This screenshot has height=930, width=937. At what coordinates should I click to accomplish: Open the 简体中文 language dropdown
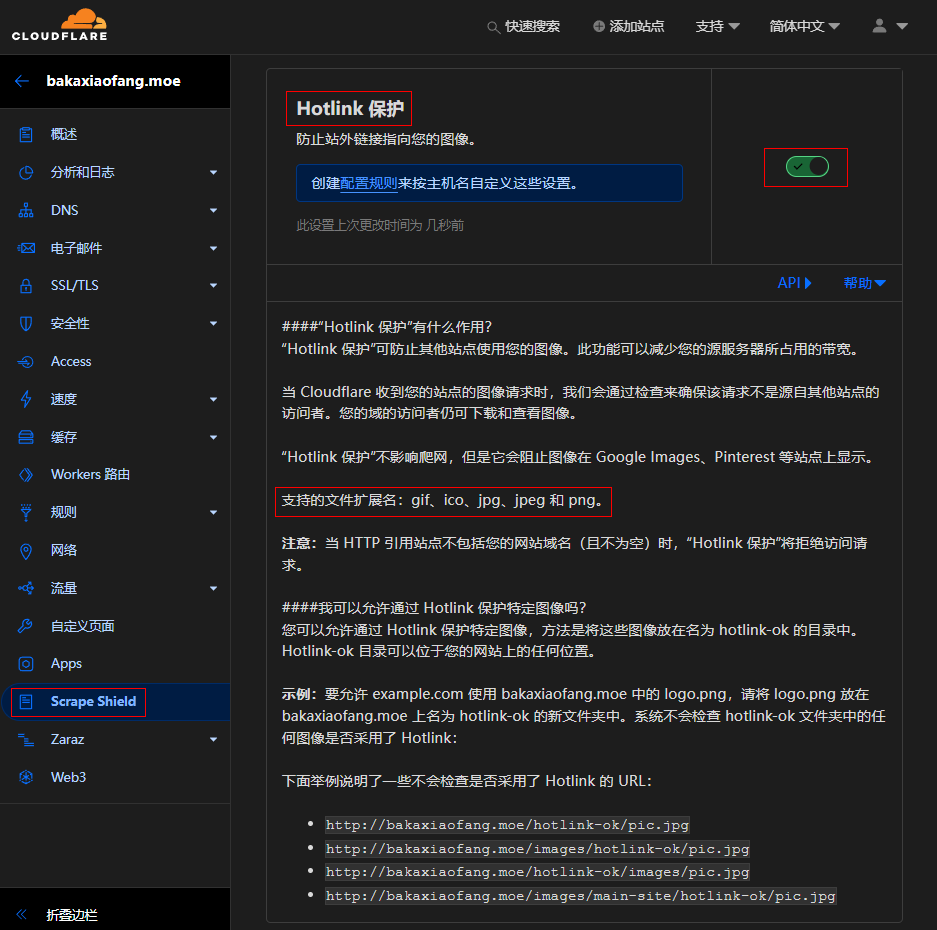(x=804, y=26)
